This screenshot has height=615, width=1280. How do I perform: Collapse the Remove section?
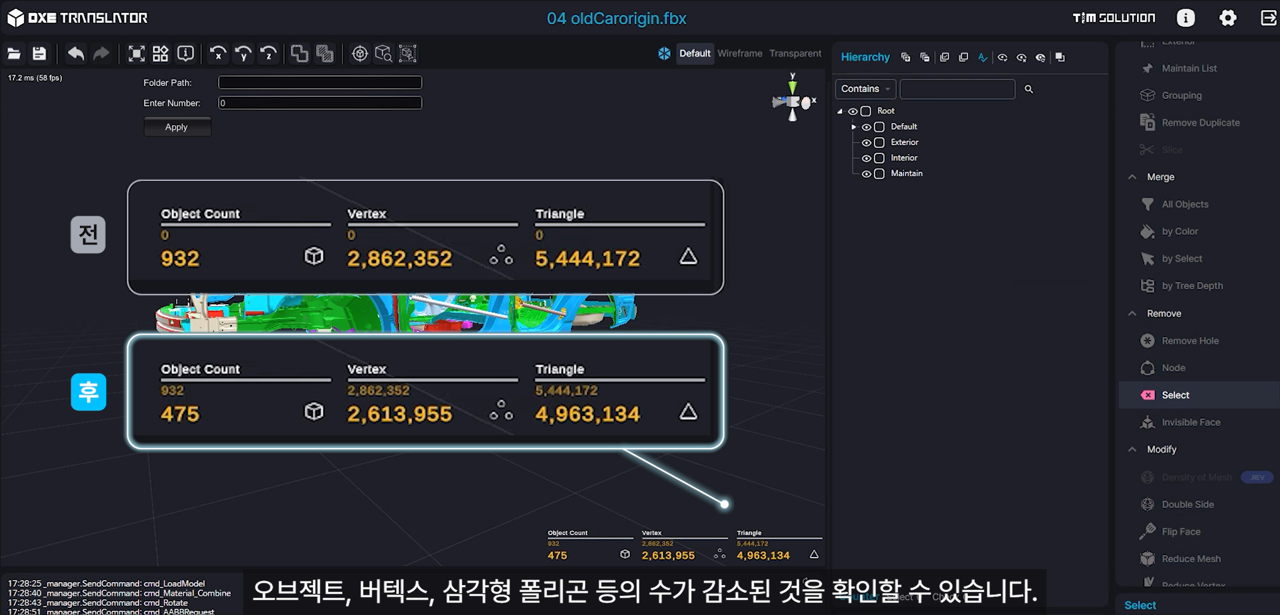(1132, 313)
